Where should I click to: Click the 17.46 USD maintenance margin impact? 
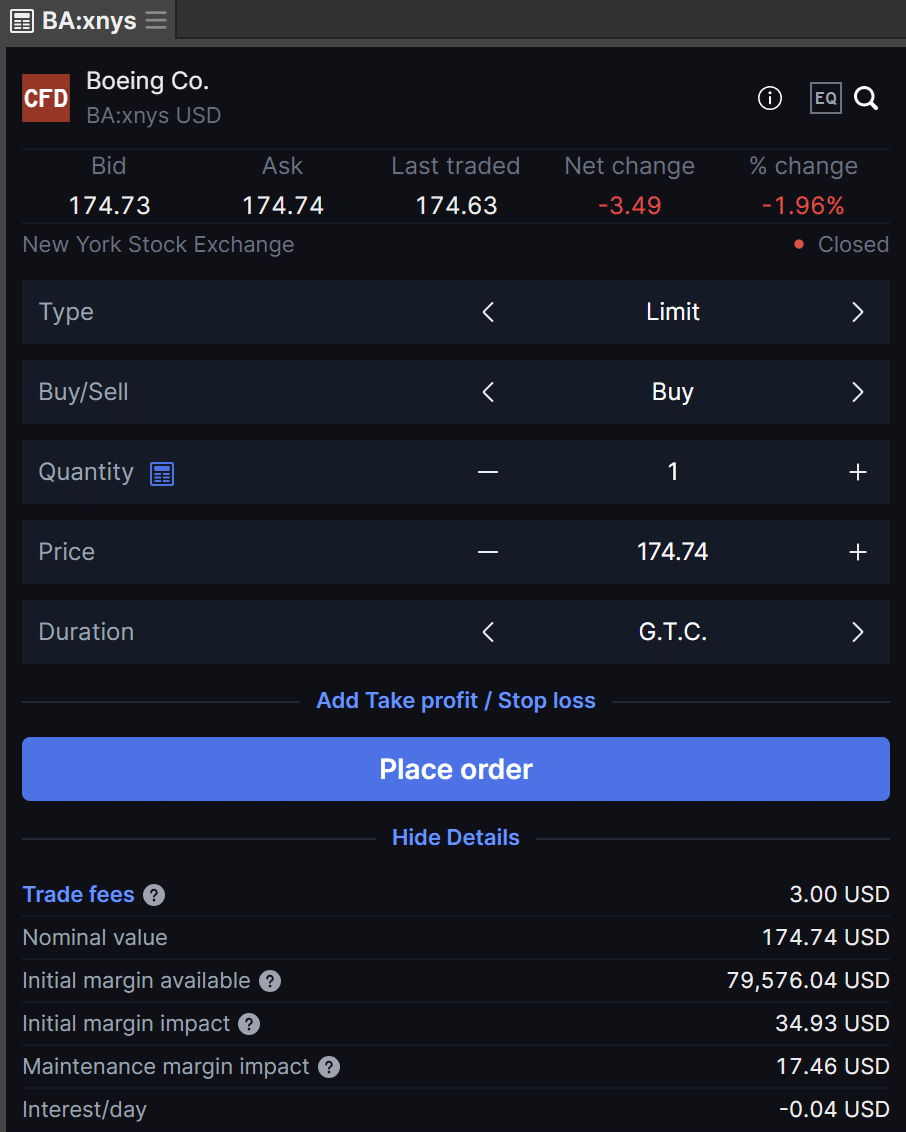[832, 1066]
